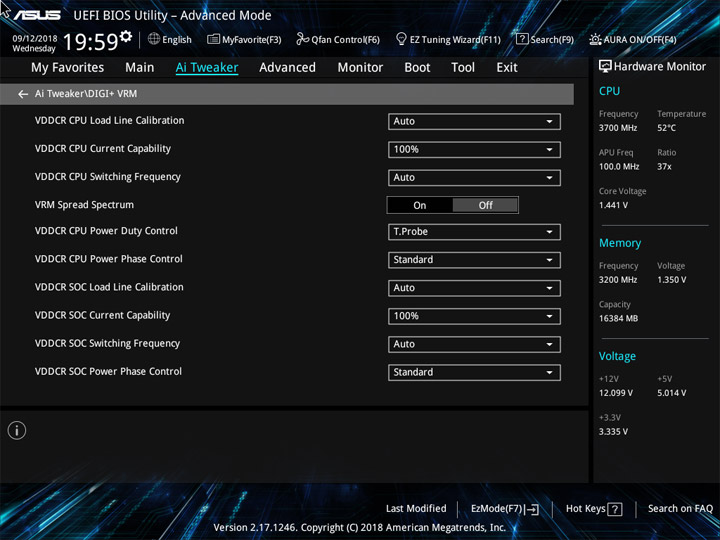Open VDDCR CPU Current Capability dropdown
Image resolution: width=720 pixels, height=540 pixels.
pos(474,150)
